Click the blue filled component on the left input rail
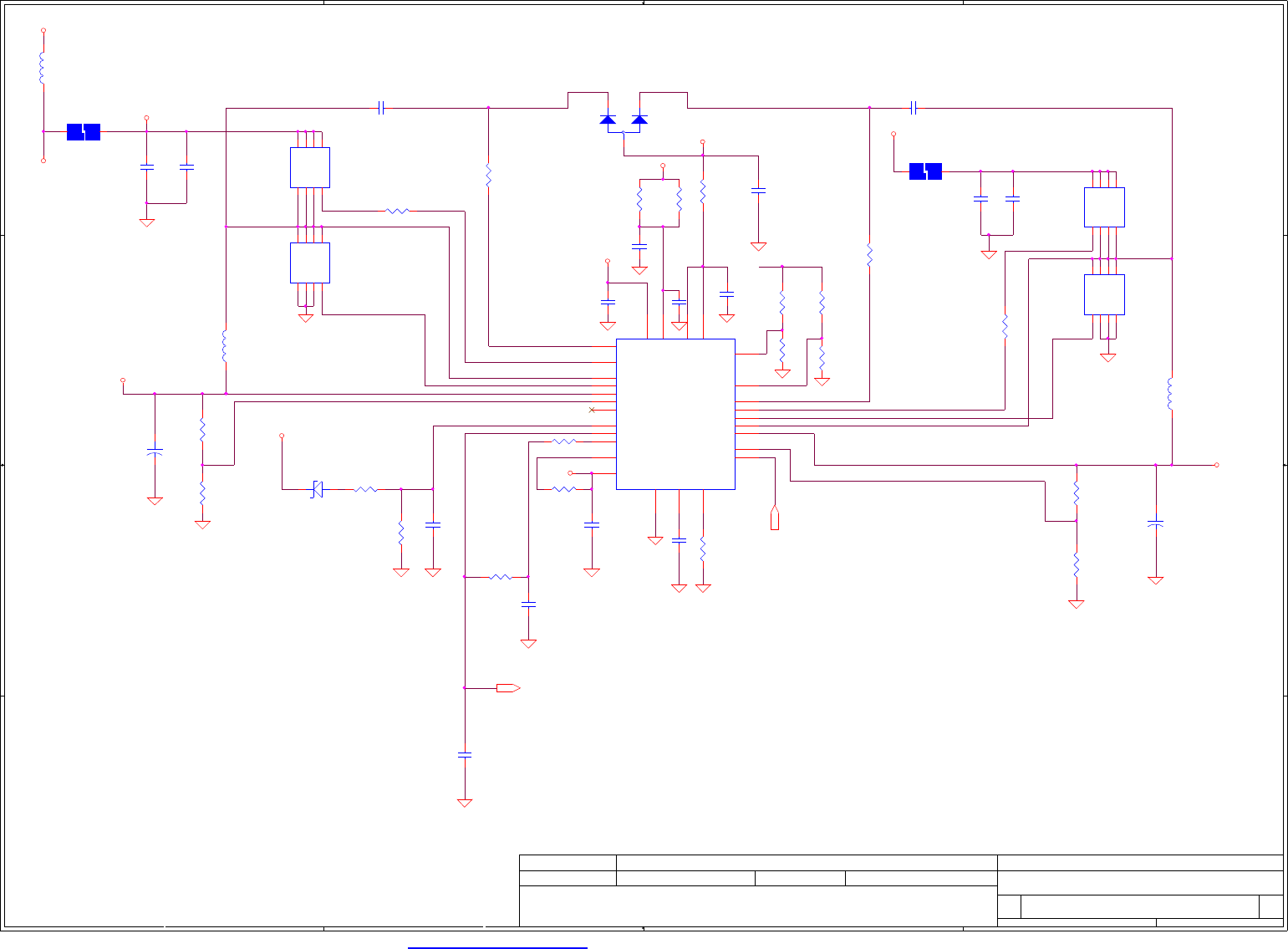The height and width of the screenshot is (949, 1288). pyautogui.click(x=84, y=132)
